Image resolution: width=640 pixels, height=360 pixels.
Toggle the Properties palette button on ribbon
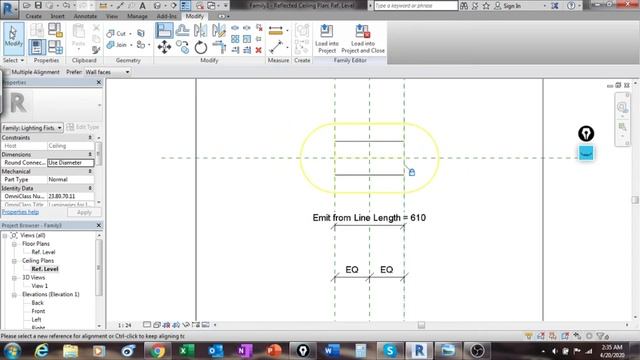tap(37, 47)
